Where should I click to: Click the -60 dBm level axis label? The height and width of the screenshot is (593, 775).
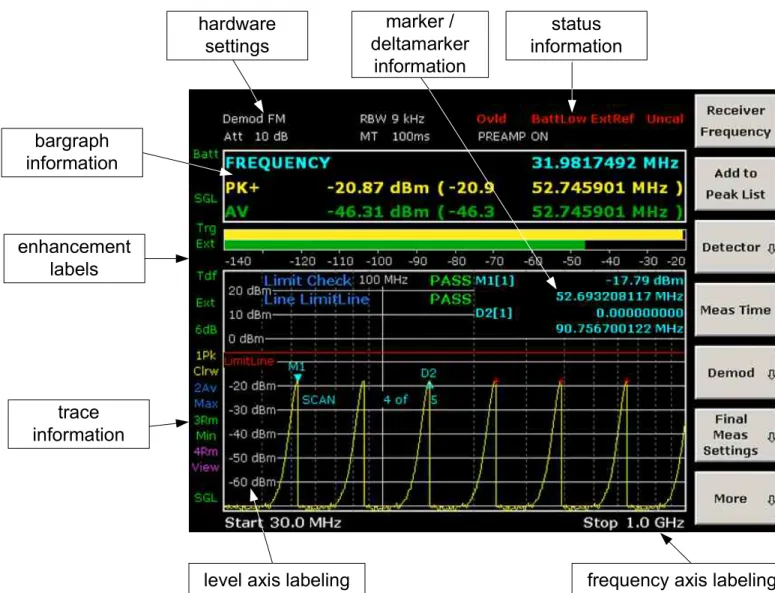coord(252,482)
